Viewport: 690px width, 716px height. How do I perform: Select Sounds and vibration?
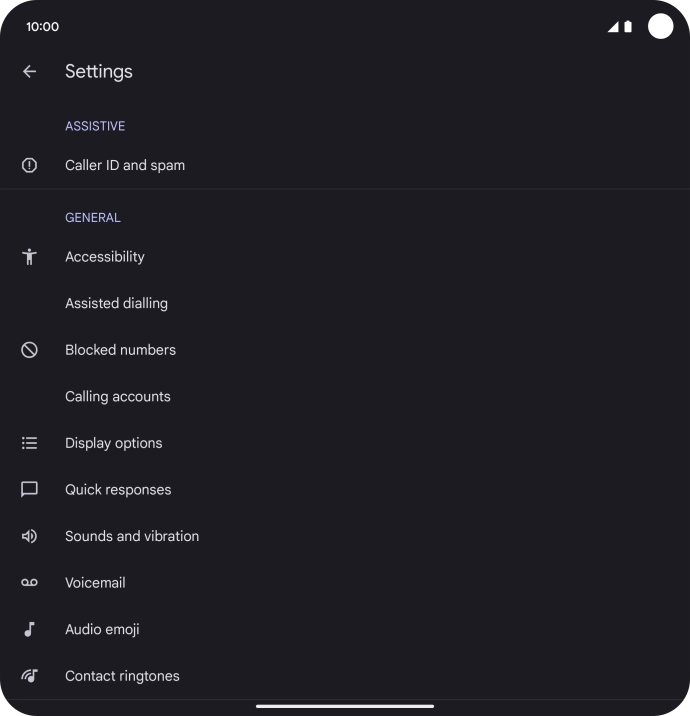(132, 536)
